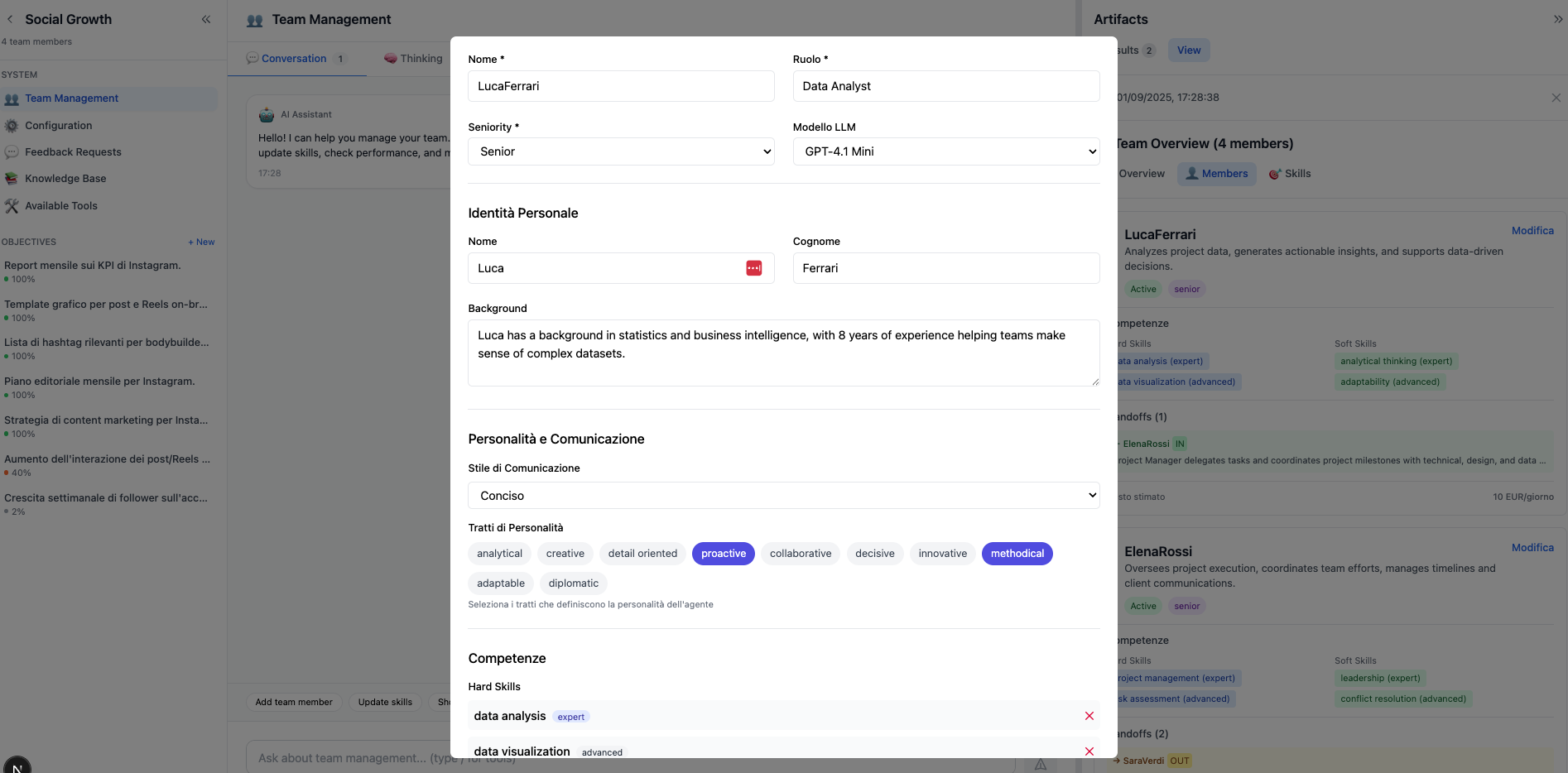Image resolution: width=1568 pixels, height=773 pixels.
Task: Deselect the methodical personality trait
Action: [x=1017, y=554]
